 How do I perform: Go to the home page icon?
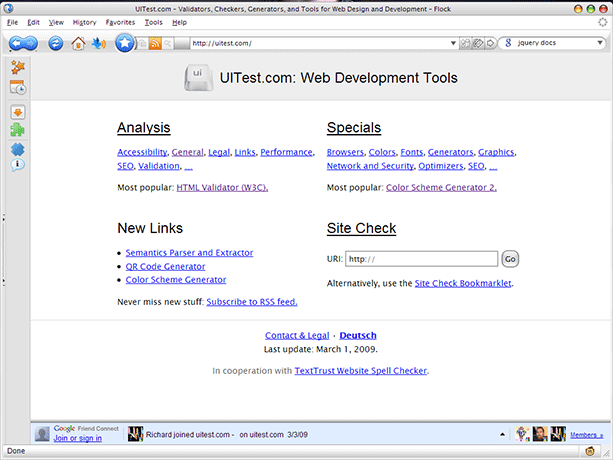[78, 43]
